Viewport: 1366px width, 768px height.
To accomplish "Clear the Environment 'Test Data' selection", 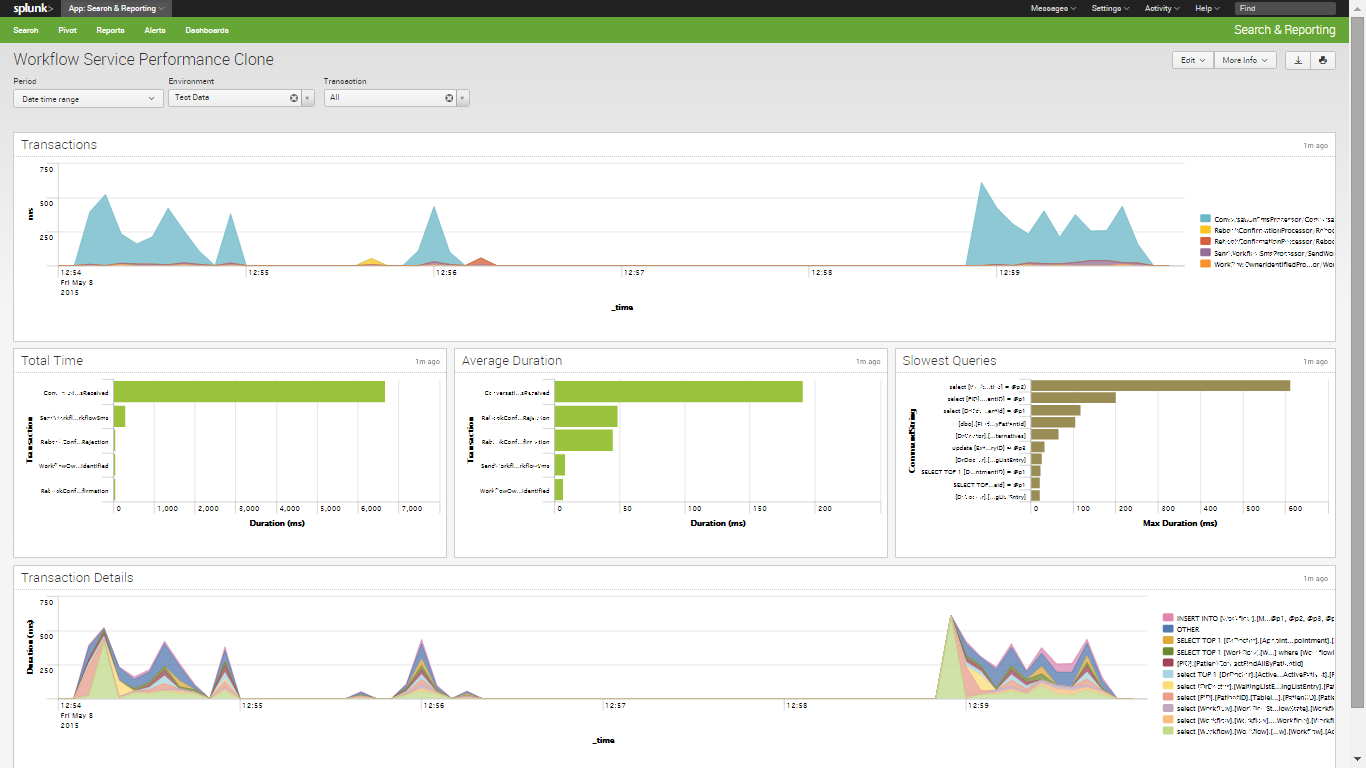I will coord(294,98).
